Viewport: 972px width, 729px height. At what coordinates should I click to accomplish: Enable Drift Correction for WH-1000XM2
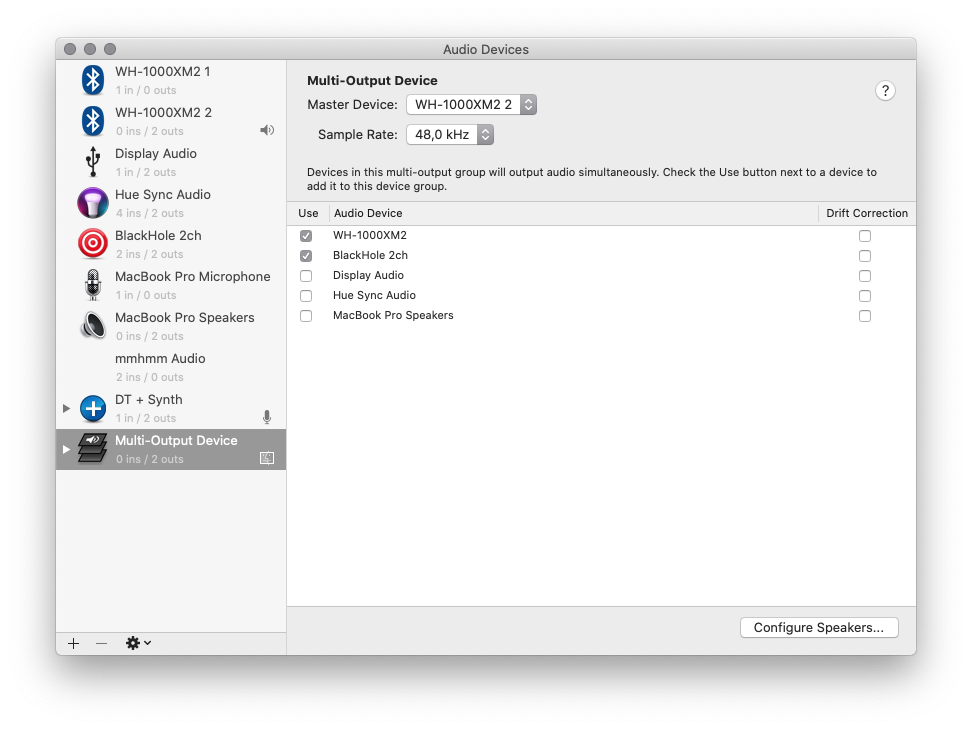pyautogui.click(x=865, y=236)
